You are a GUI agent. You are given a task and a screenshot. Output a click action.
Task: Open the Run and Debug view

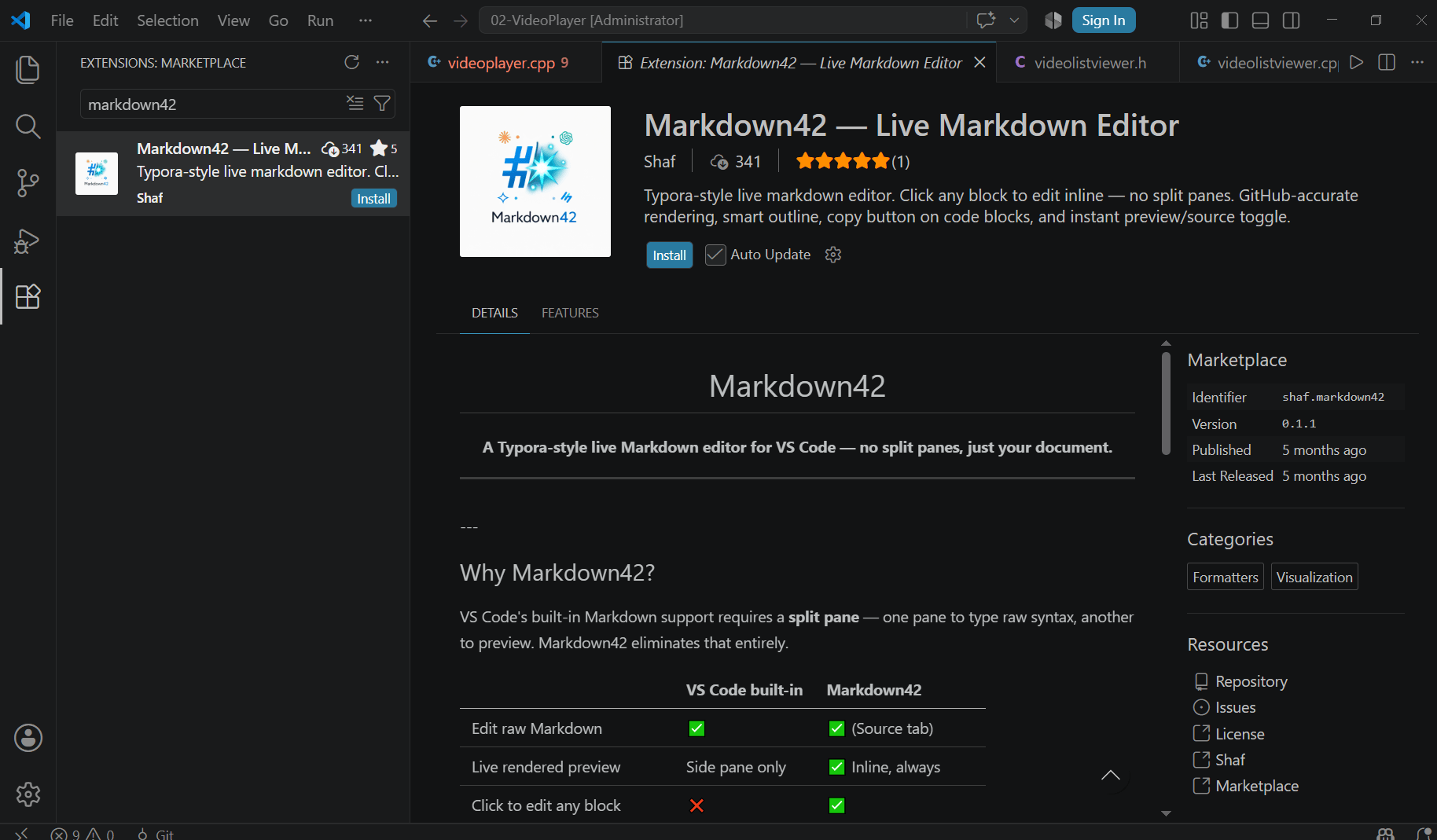(28, 240)
